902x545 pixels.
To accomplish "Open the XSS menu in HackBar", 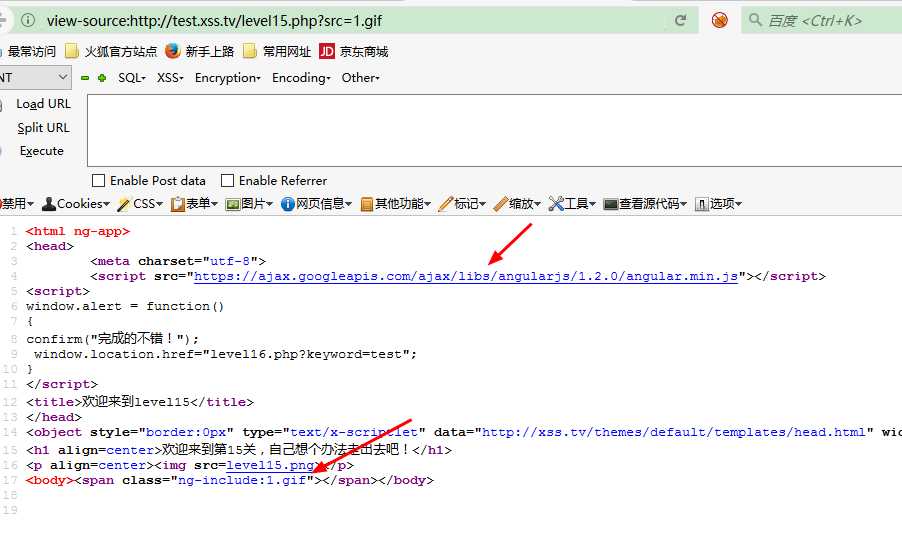I will click(x=170, y=78).
